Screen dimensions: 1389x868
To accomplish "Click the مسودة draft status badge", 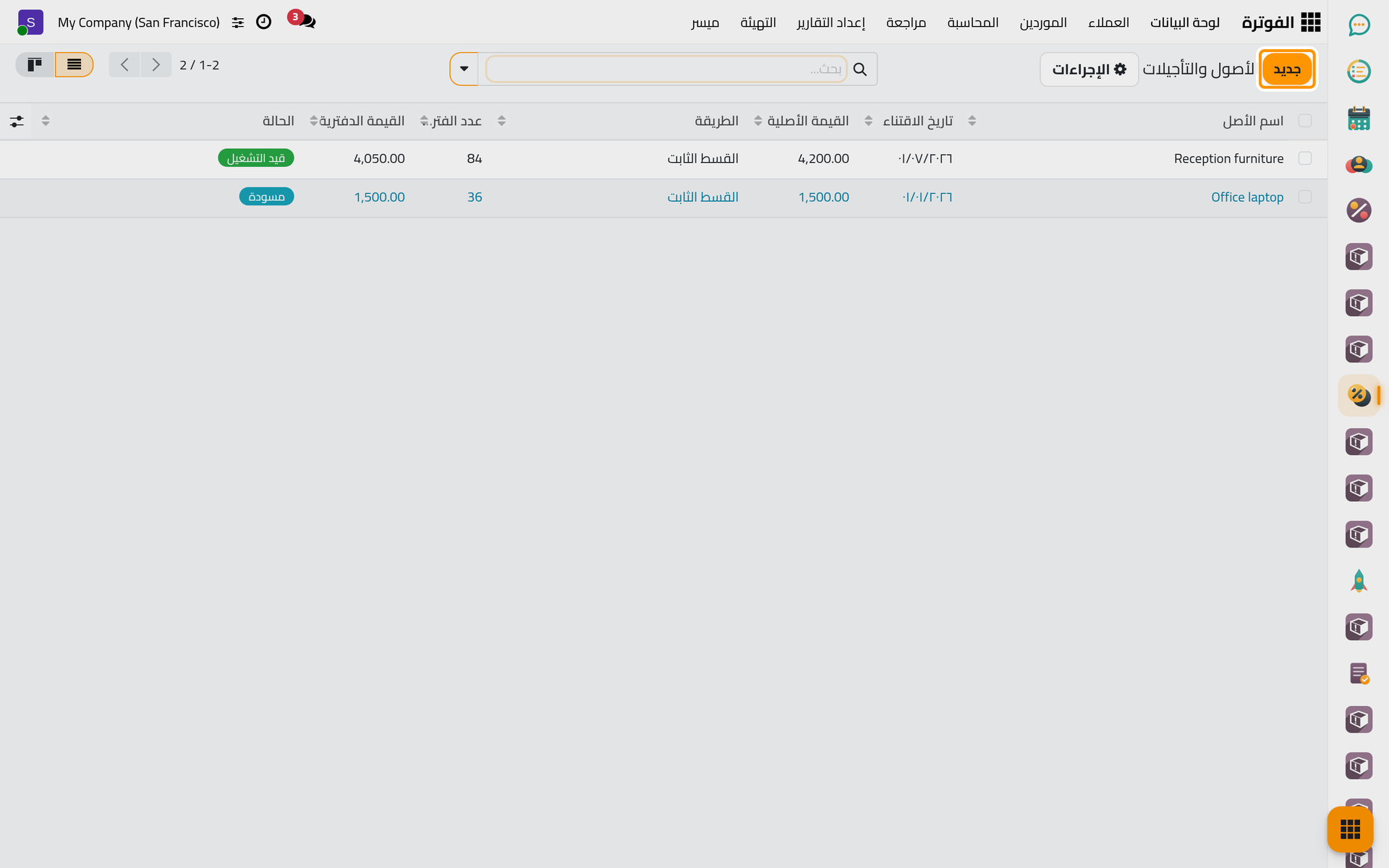I will coord(266,197).
